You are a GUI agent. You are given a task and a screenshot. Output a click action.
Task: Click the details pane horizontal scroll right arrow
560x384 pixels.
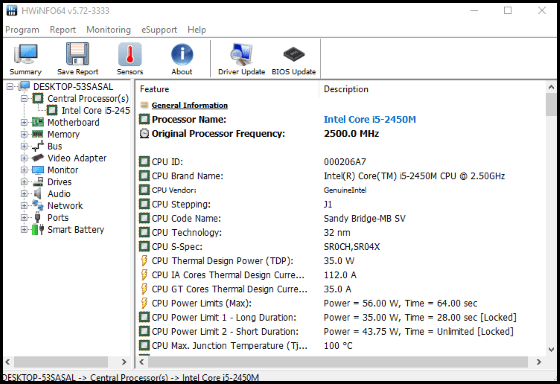click(539, 362)
